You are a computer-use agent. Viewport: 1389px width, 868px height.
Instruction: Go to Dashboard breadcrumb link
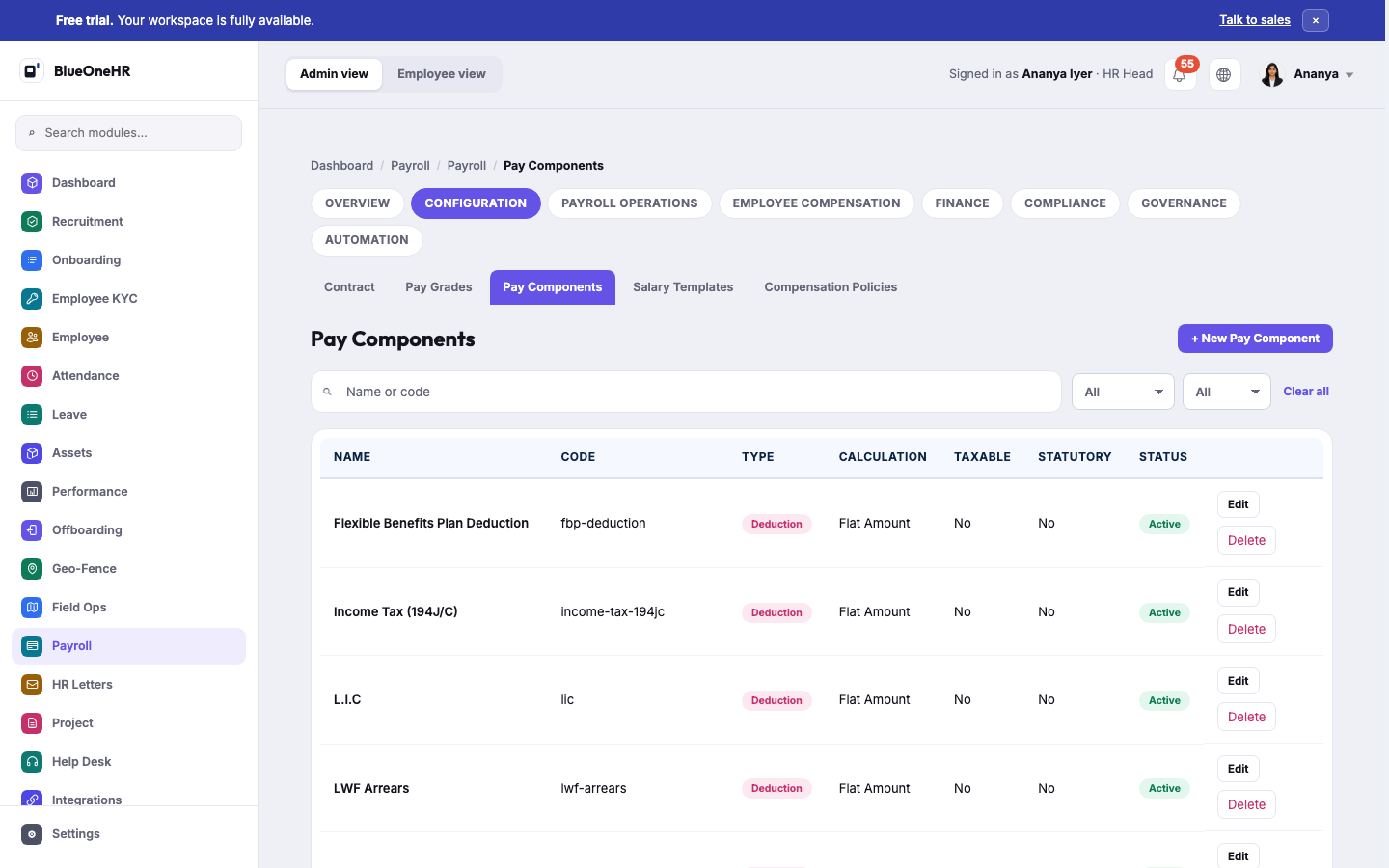tap(341, 166)
